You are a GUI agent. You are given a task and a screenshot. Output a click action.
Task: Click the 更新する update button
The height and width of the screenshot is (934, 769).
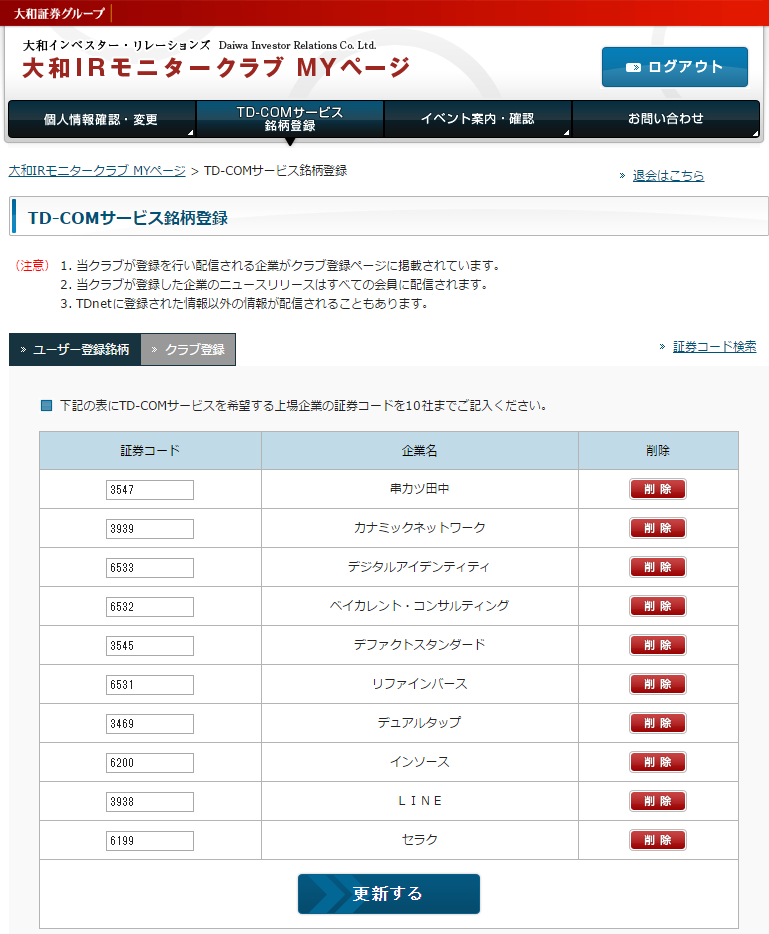(x=388, y=893)
